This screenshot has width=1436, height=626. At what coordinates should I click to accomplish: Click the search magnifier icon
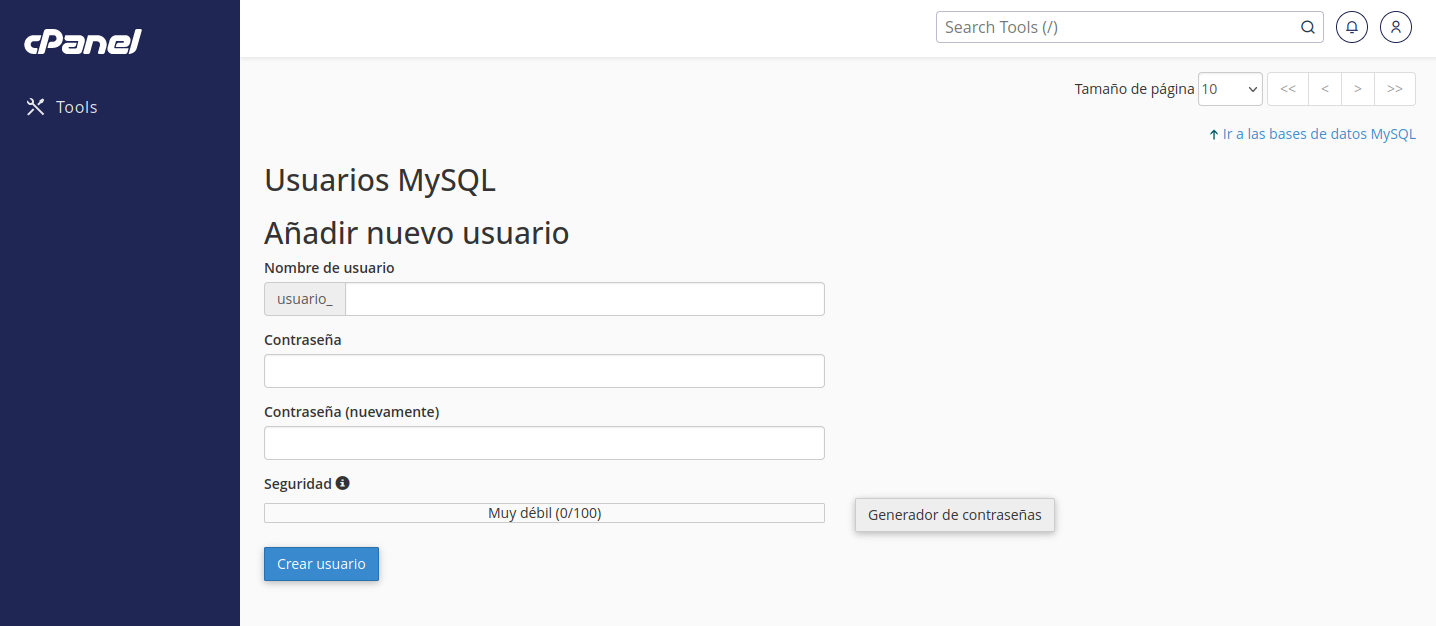[x=1307, y=27]
